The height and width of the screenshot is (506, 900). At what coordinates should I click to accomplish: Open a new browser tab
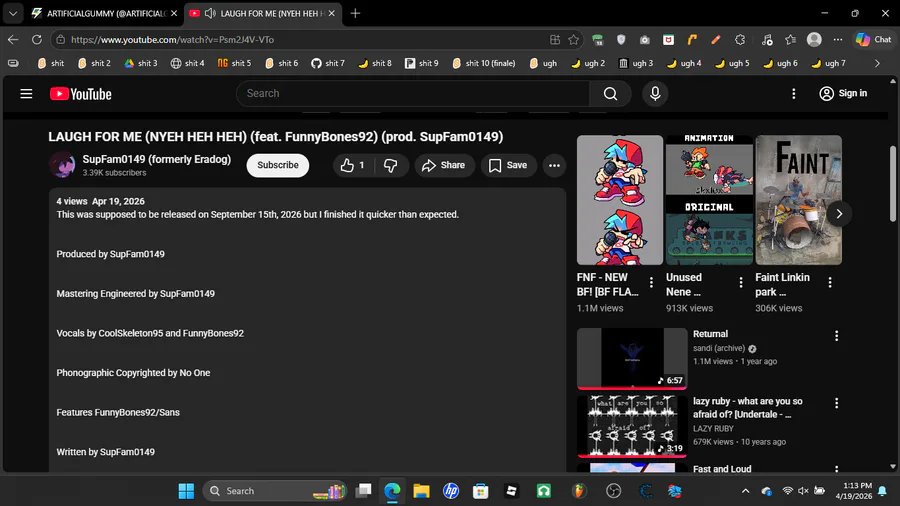(355, 13)
